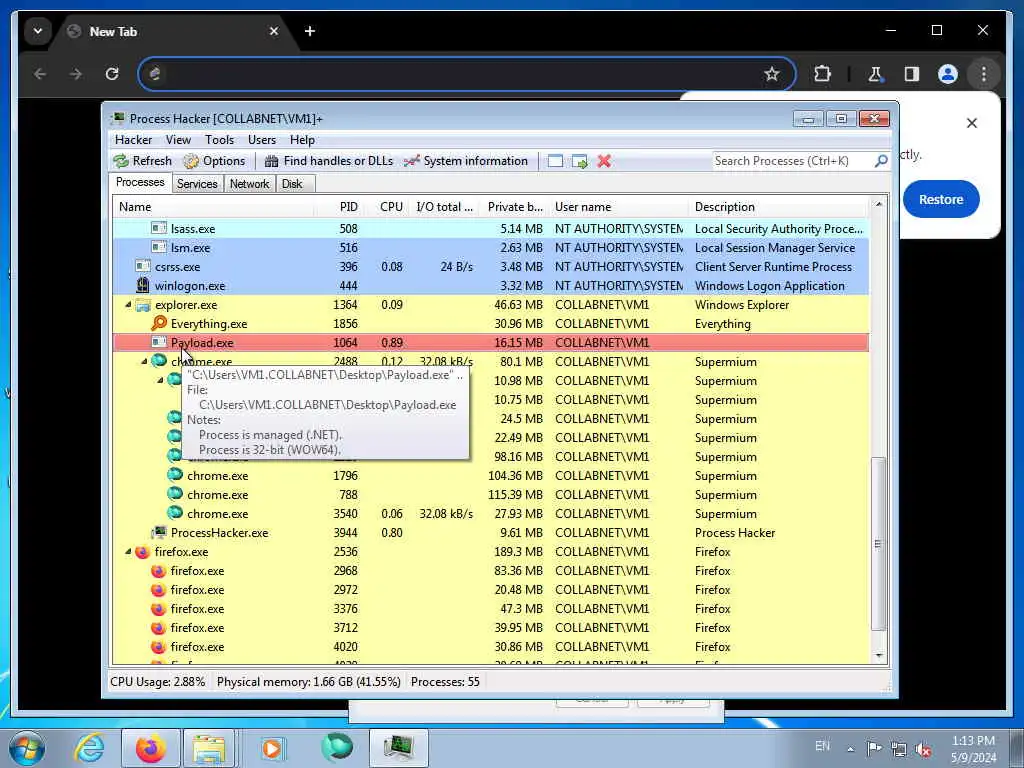
Task: Toggle the Chrome side panel icon
Action: tap(912, 74)
